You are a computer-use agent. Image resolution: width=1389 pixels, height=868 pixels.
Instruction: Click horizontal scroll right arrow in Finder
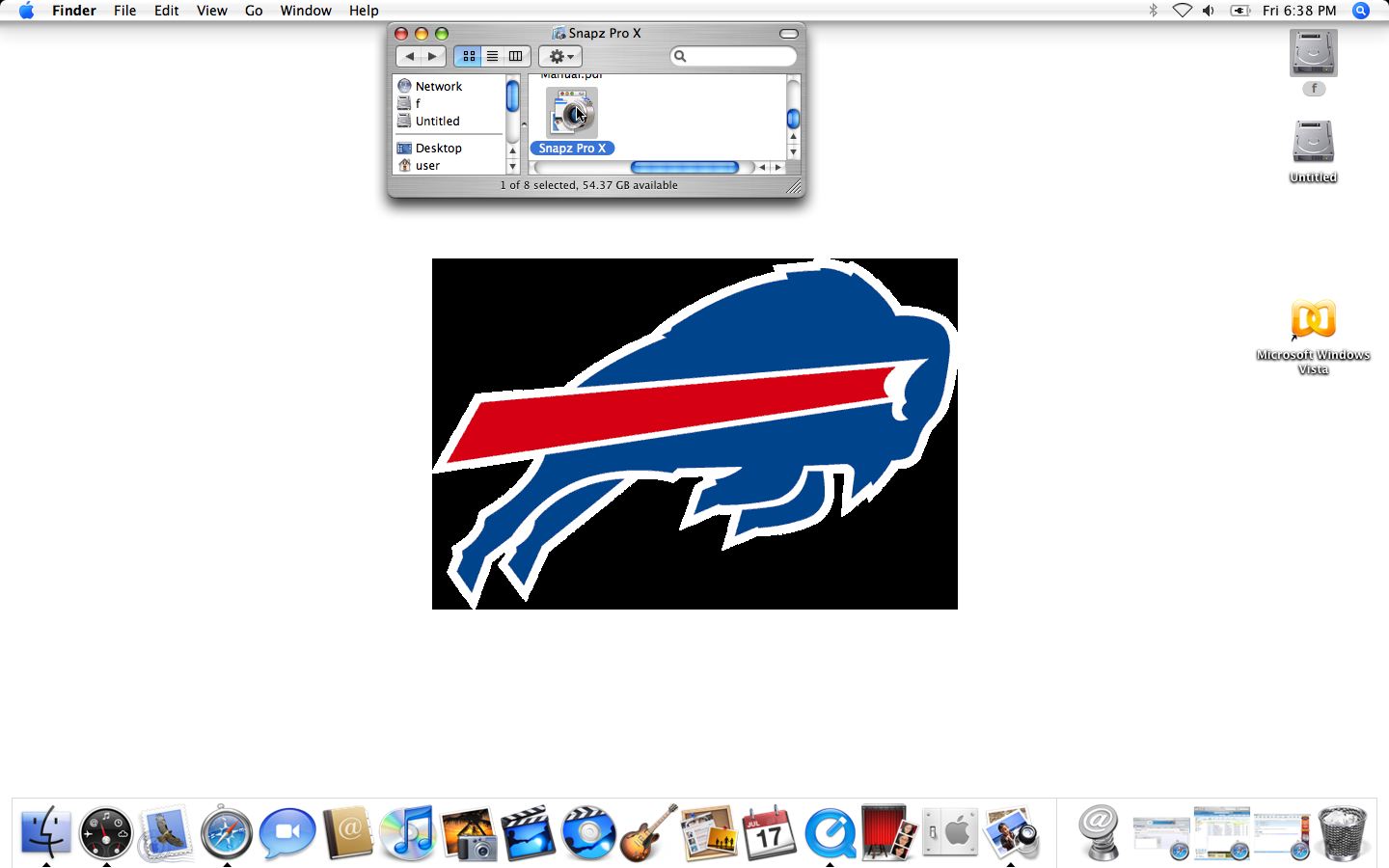point(778,167)
